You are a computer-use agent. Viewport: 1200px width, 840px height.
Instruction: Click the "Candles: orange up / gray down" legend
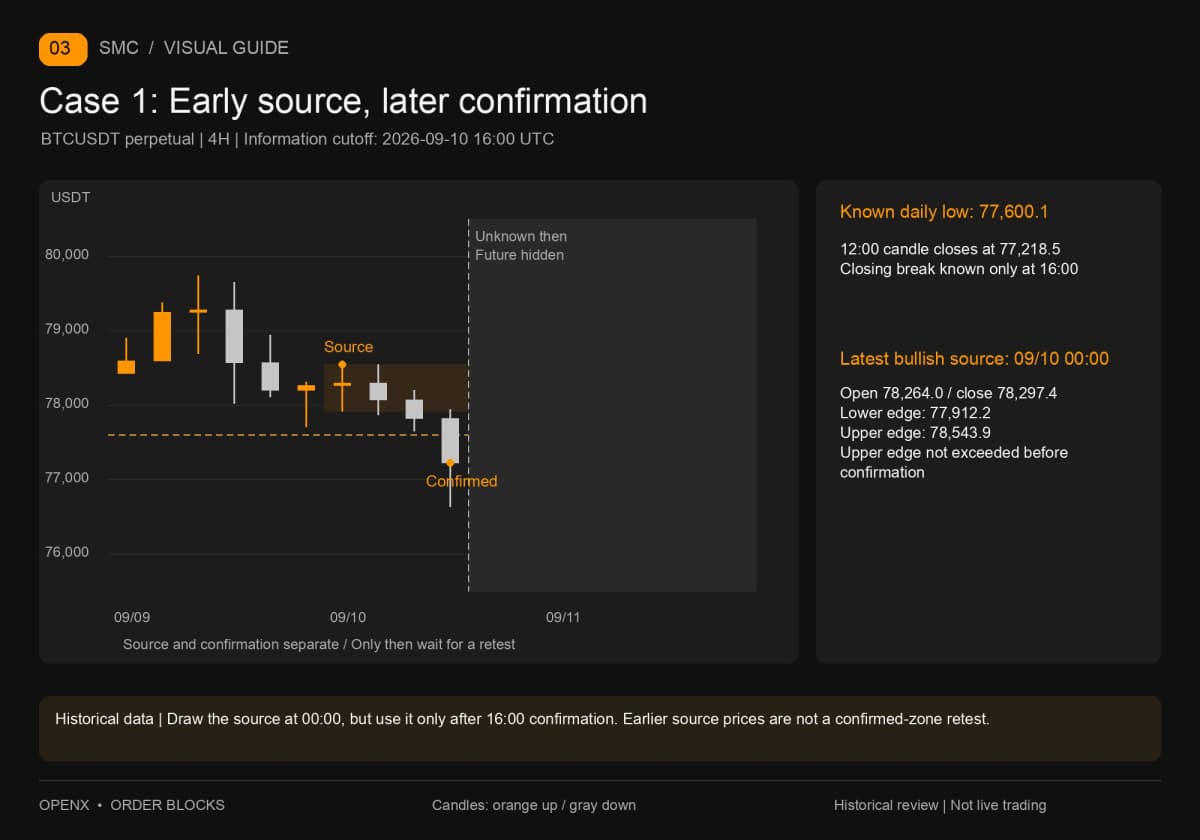click(x=534, y=805)
